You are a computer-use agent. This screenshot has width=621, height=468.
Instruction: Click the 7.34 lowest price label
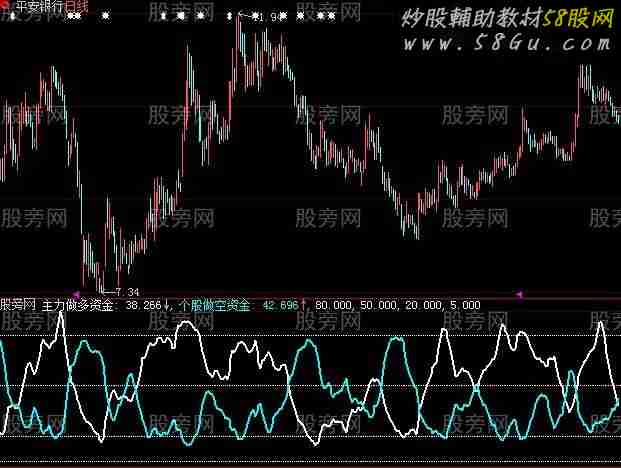pyautogui.click(x=128, y=292)
